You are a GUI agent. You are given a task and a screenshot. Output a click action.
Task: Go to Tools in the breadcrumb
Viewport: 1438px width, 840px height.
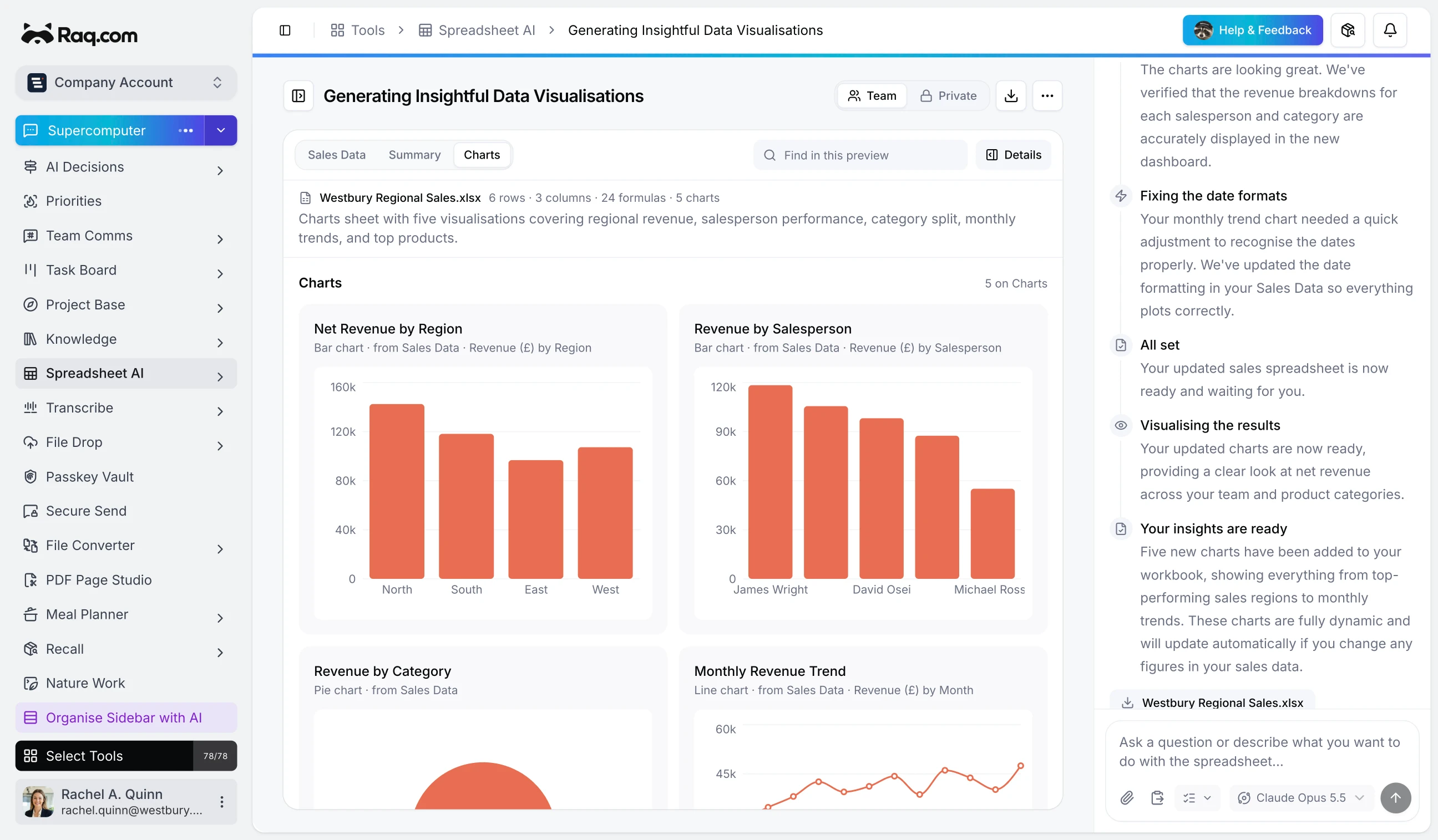pyautogui.click(x=358, y=30)
